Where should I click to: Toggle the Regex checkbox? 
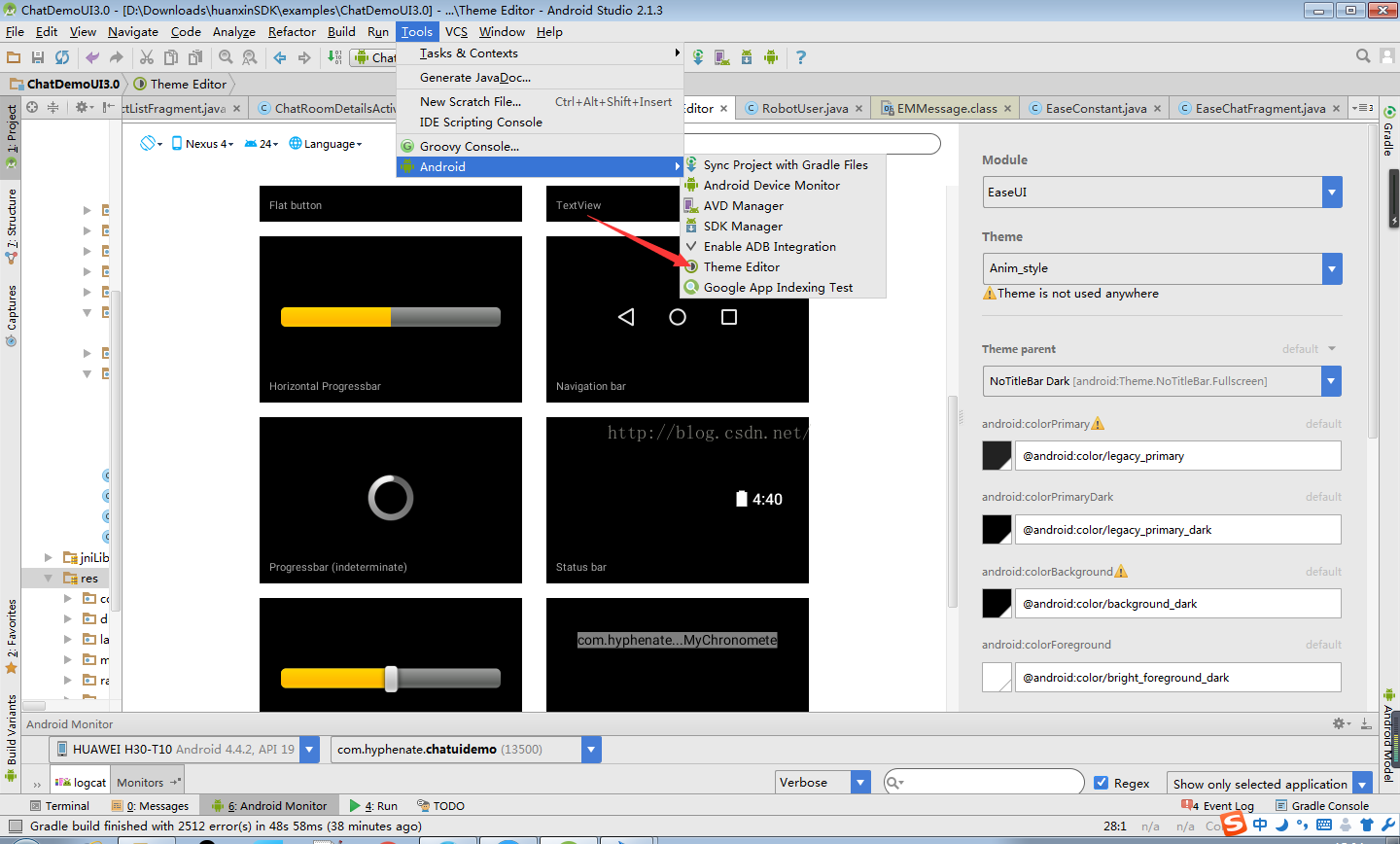point(1102,783)
